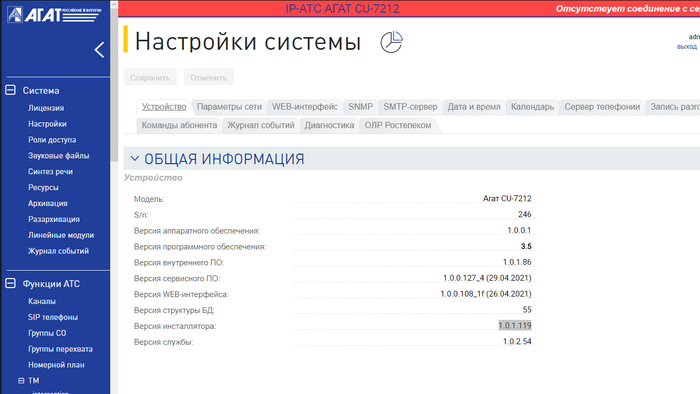
Task: Open Номерной план page
Action: click(x=56, y=365)
